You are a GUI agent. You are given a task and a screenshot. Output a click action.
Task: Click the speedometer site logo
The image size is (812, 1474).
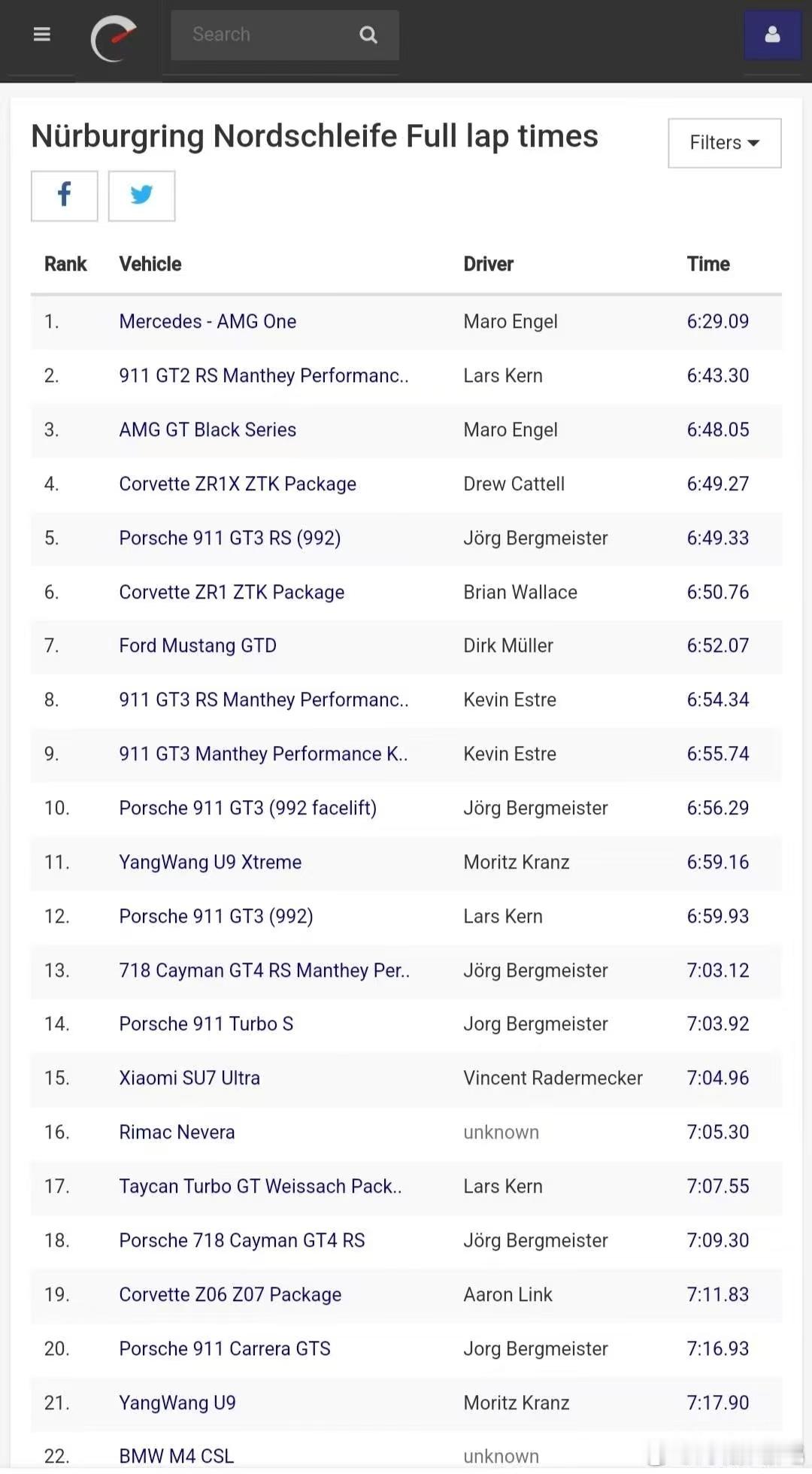(114, 38)
